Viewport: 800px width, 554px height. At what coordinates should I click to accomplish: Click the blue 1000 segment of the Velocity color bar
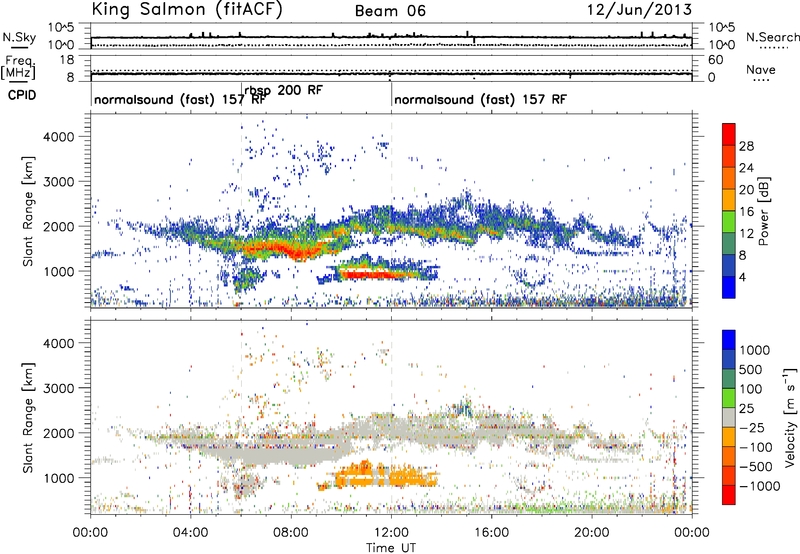(x=729, y=340)
